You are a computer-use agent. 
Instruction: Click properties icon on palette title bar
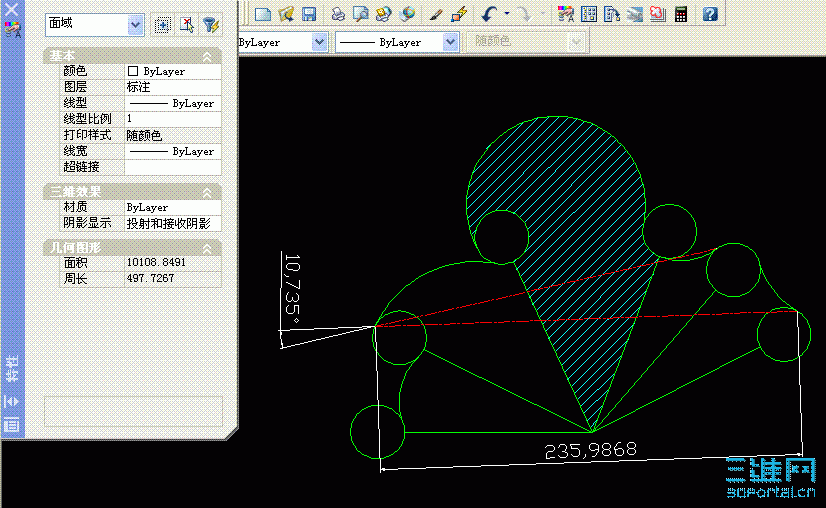point(12,30)
